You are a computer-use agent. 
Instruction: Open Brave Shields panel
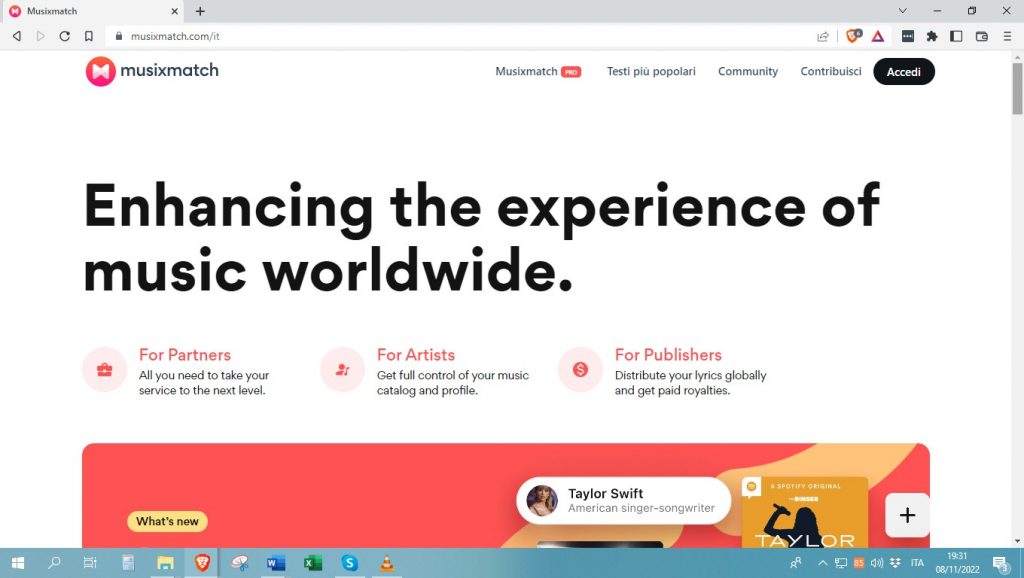(851, 35)
